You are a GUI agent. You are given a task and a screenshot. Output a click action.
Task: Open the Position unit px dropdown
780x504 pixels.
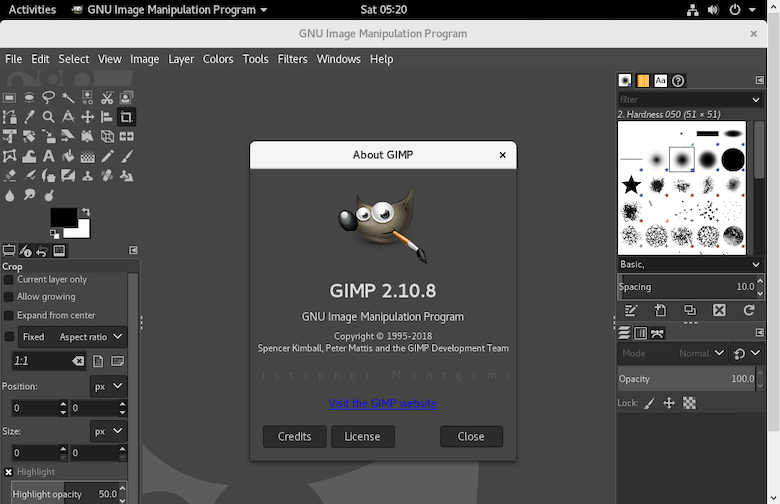[x=108, y=386]
